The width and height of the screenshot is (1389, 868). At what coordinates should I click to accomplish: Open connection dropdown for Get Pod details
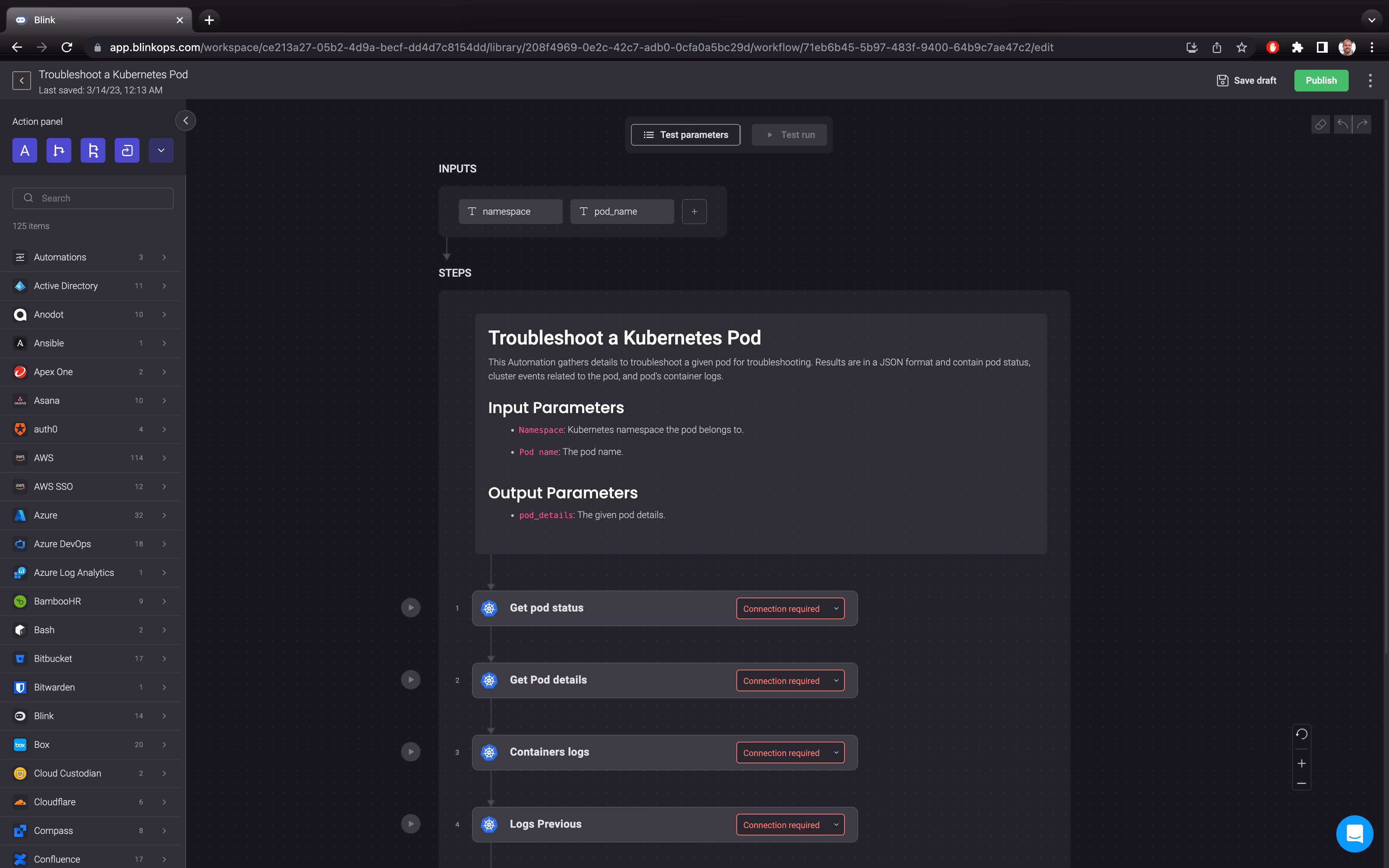(x=790, y=681)
